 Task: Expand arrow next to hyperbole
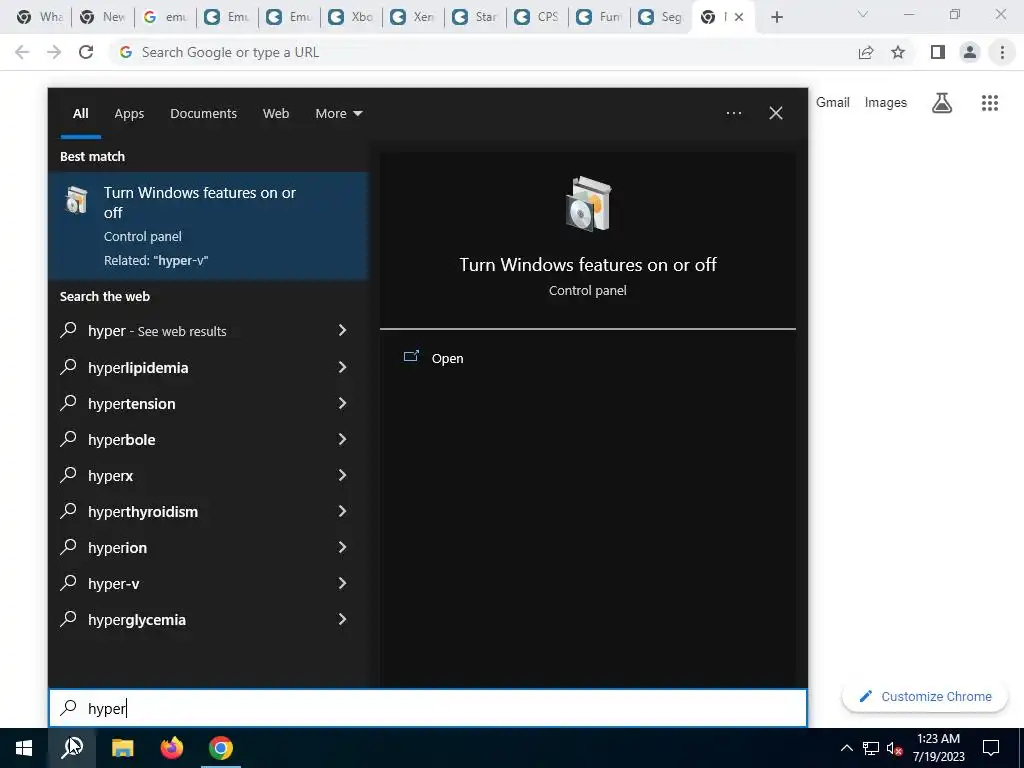[x=342, y=439]
